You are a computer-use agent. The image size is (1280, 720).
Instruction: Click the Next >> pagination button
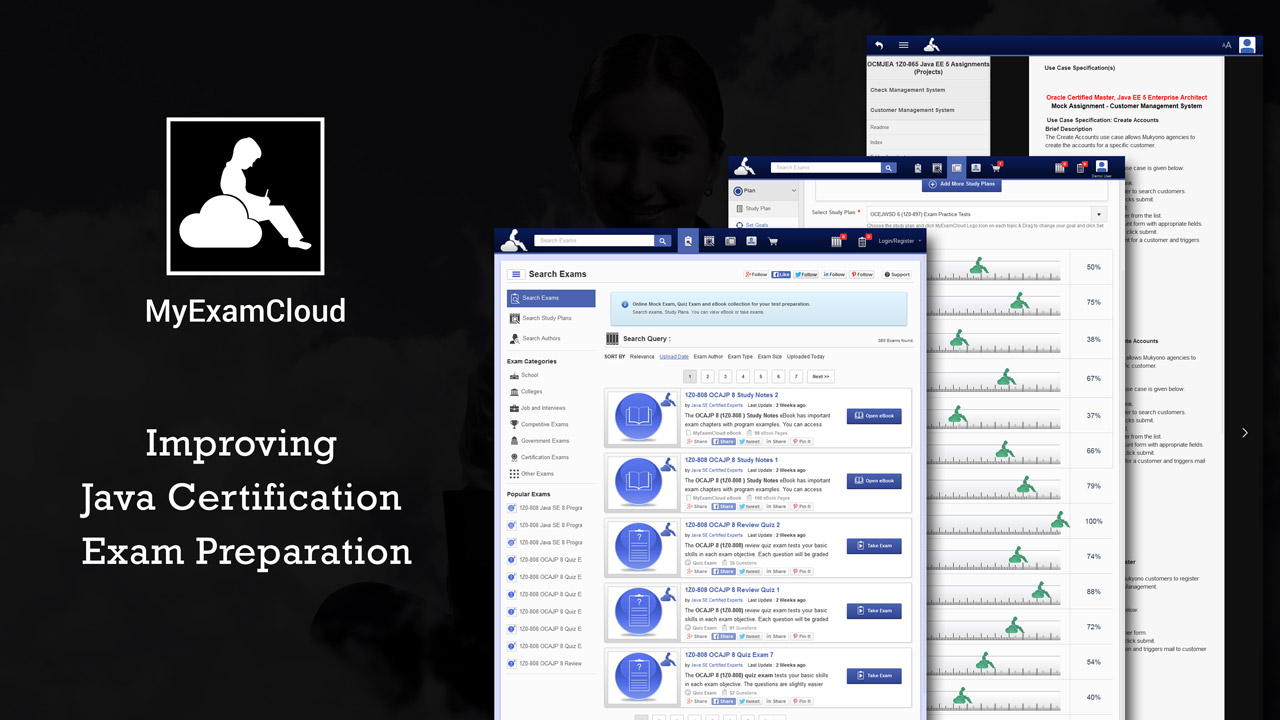tap(820, 377)
